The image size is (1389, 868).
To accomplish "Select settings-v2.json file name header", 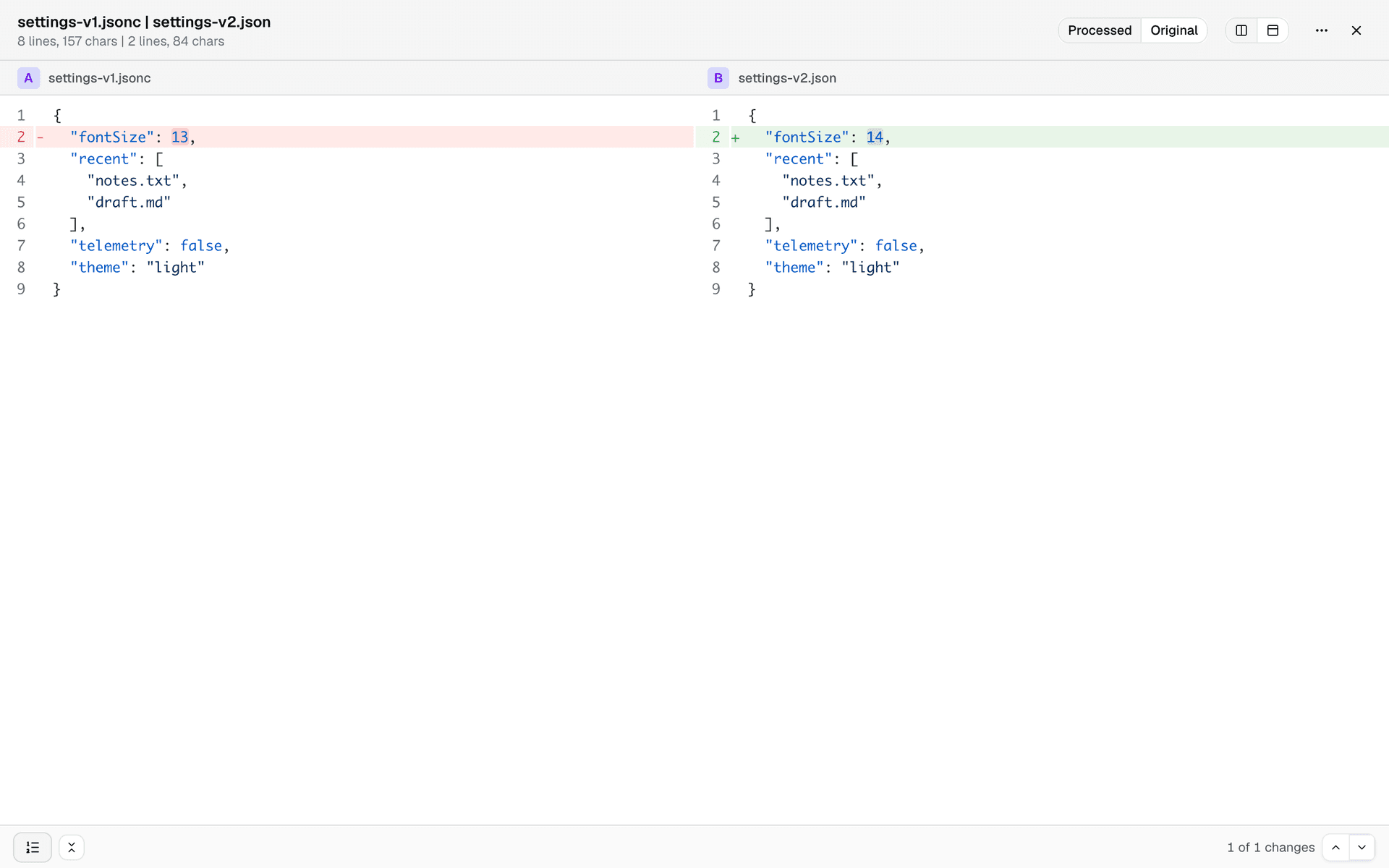I will (787, 78).
